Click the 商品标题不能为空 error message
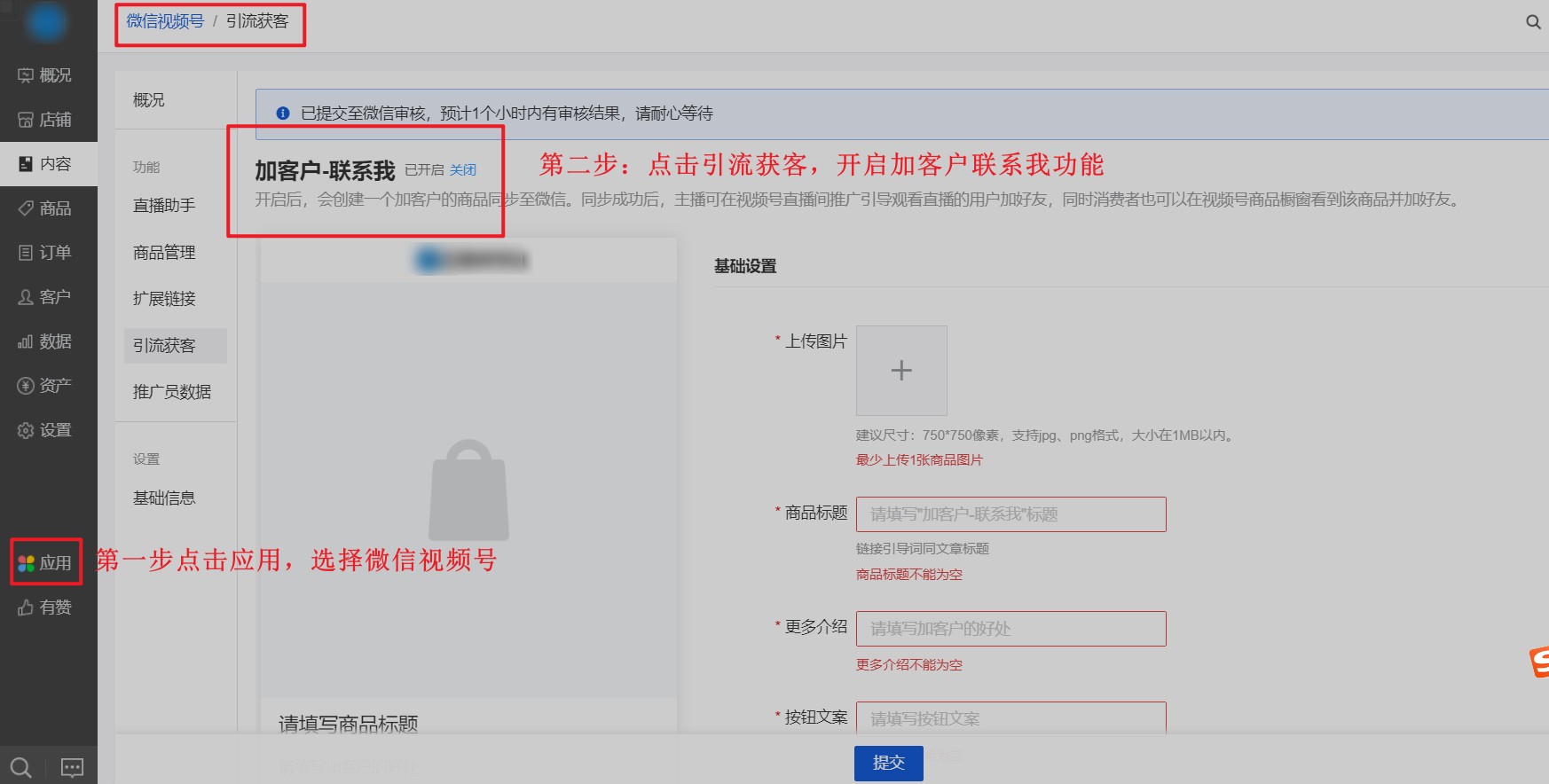 (909, 575)
